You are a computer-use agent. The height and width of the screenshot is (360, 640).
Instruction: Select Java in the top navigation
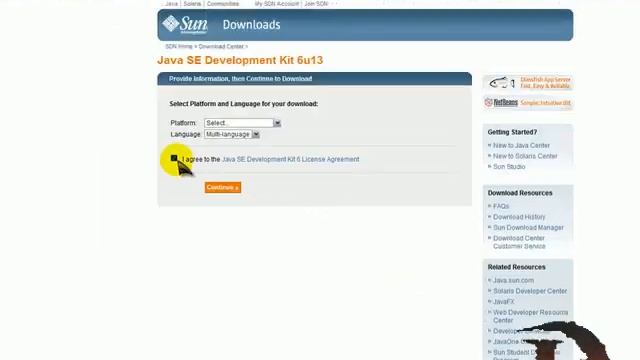pyautogui.click(x=171, y=4)
